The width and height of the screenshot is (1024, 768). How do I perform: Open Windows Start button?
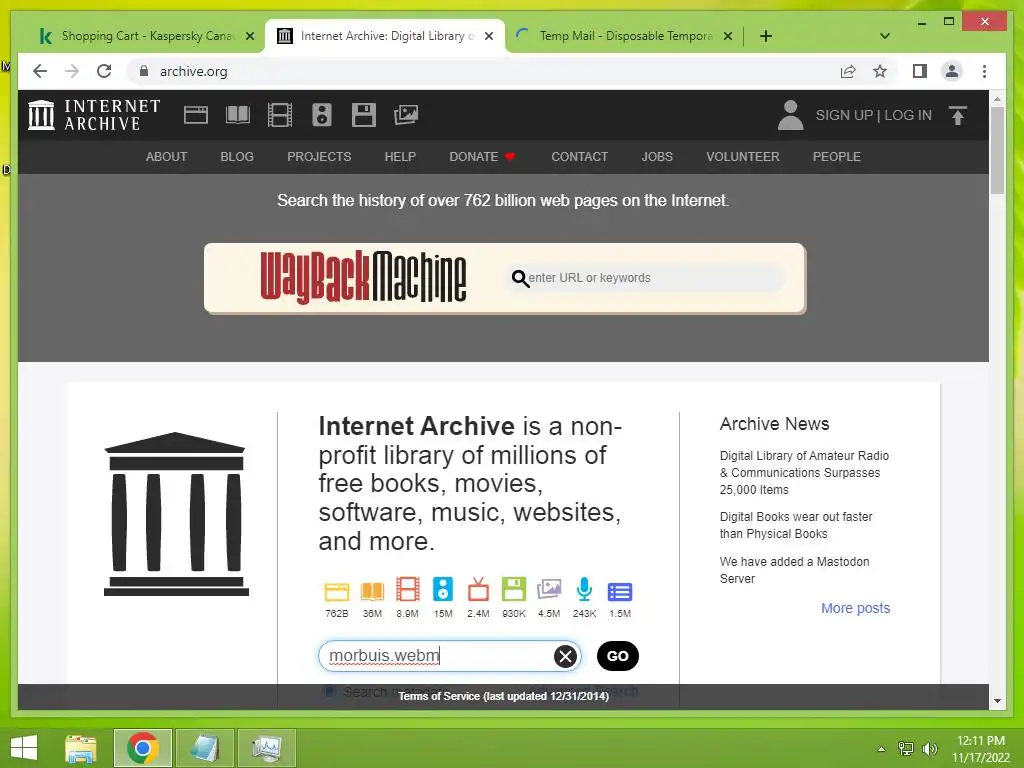tap(24, 748)
